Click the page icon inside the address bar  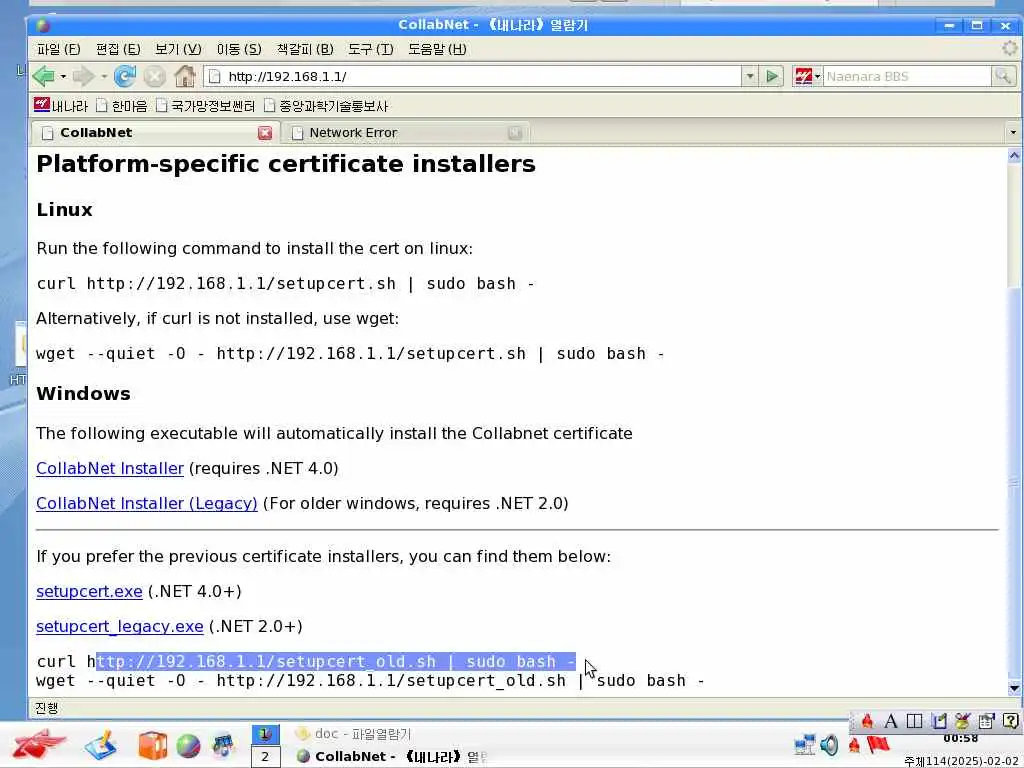click(214, 76)
